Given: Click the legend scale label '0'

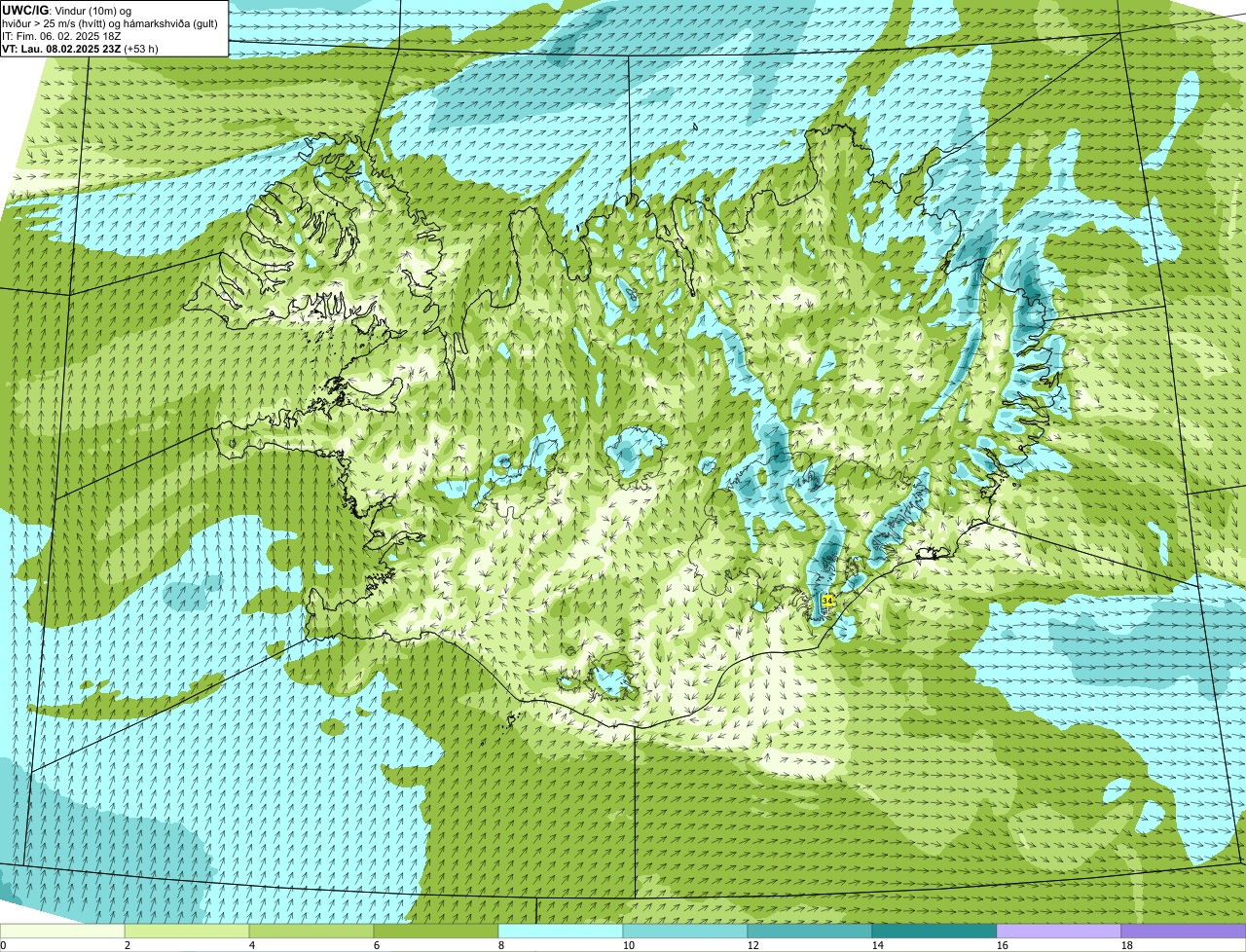Looking at the screenshot, I should click(x=4, y=945).
